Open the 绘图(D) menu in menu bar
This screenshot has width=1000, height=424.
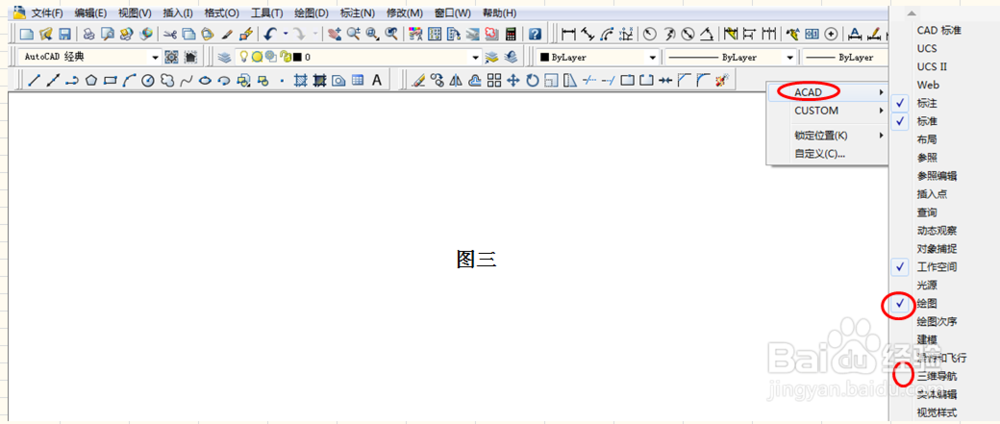tap(311, 13)
